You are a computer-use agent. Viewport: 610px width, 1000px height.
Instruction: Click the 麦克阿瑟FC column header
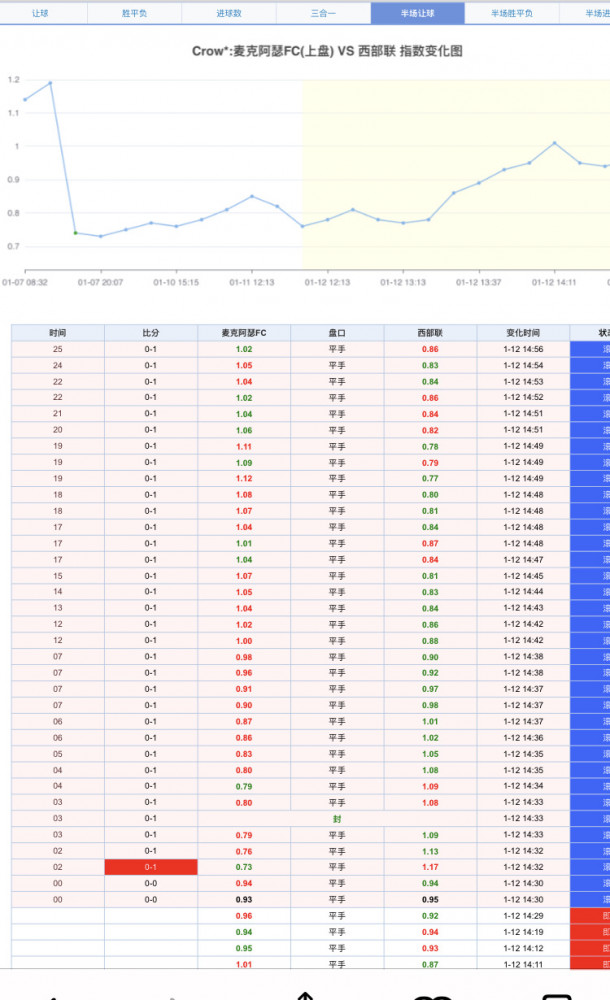click(244, 333)
